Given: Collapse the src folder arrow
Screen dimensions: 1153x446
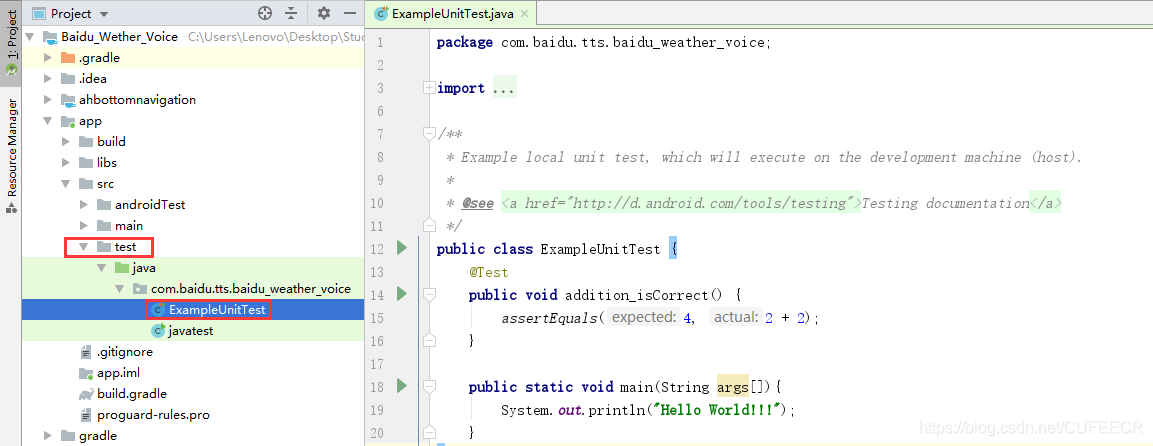Looking at the screenshot, I should (x=65, y=184).
